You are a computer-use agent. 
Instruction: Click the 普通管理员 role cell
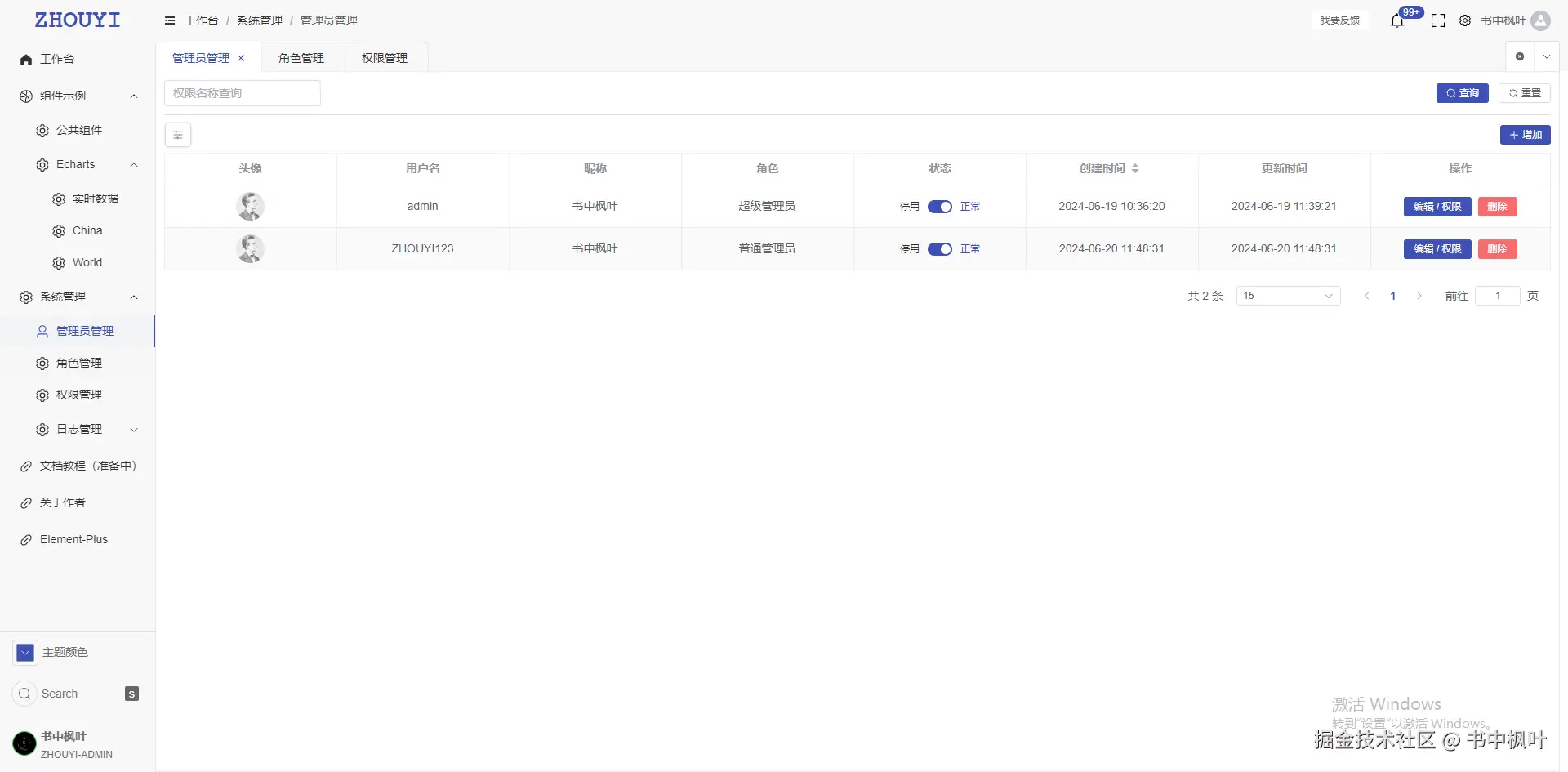767,248
